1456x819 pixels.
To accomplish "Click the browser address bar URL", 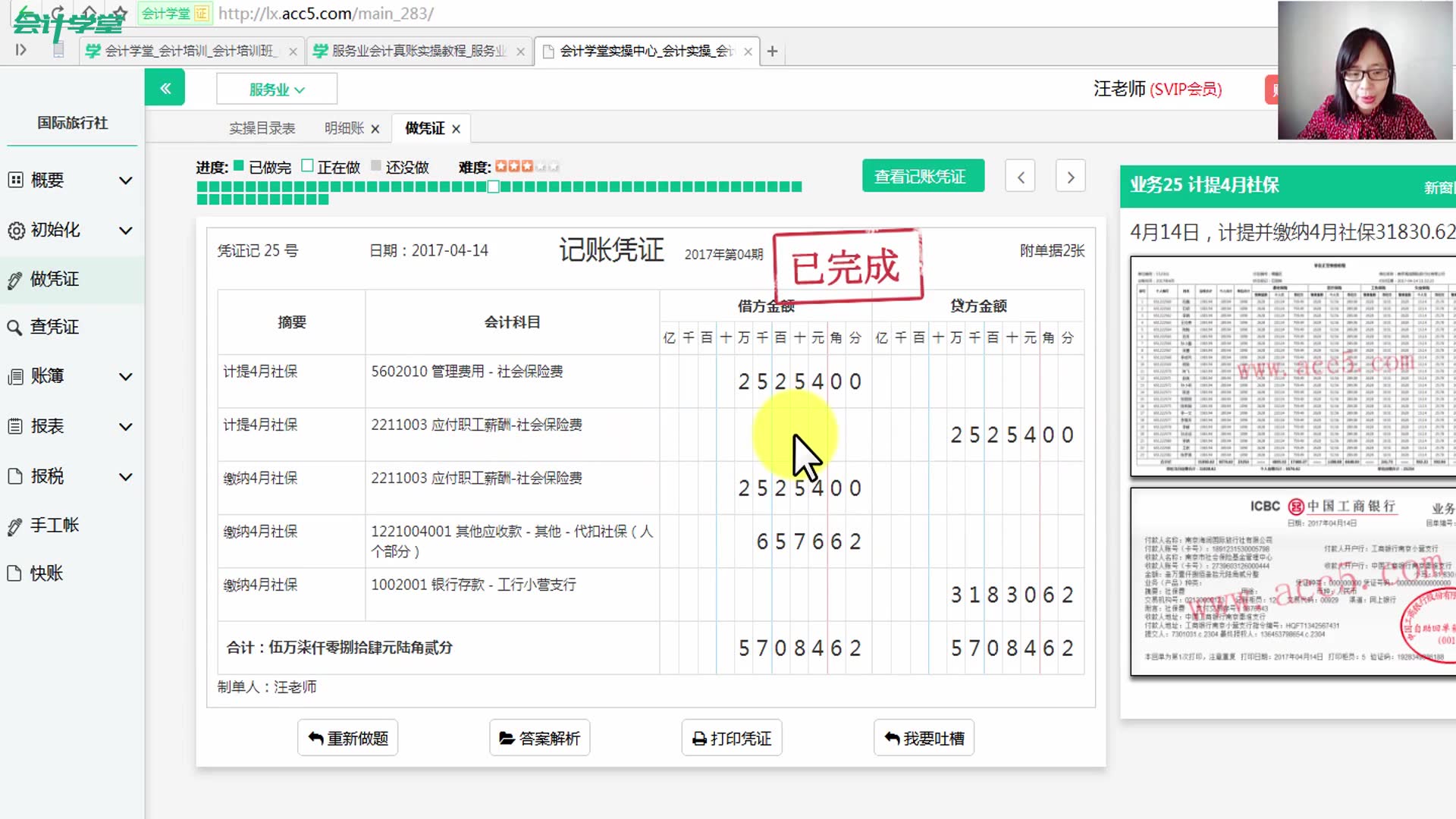I will click(x=326, y=13).
